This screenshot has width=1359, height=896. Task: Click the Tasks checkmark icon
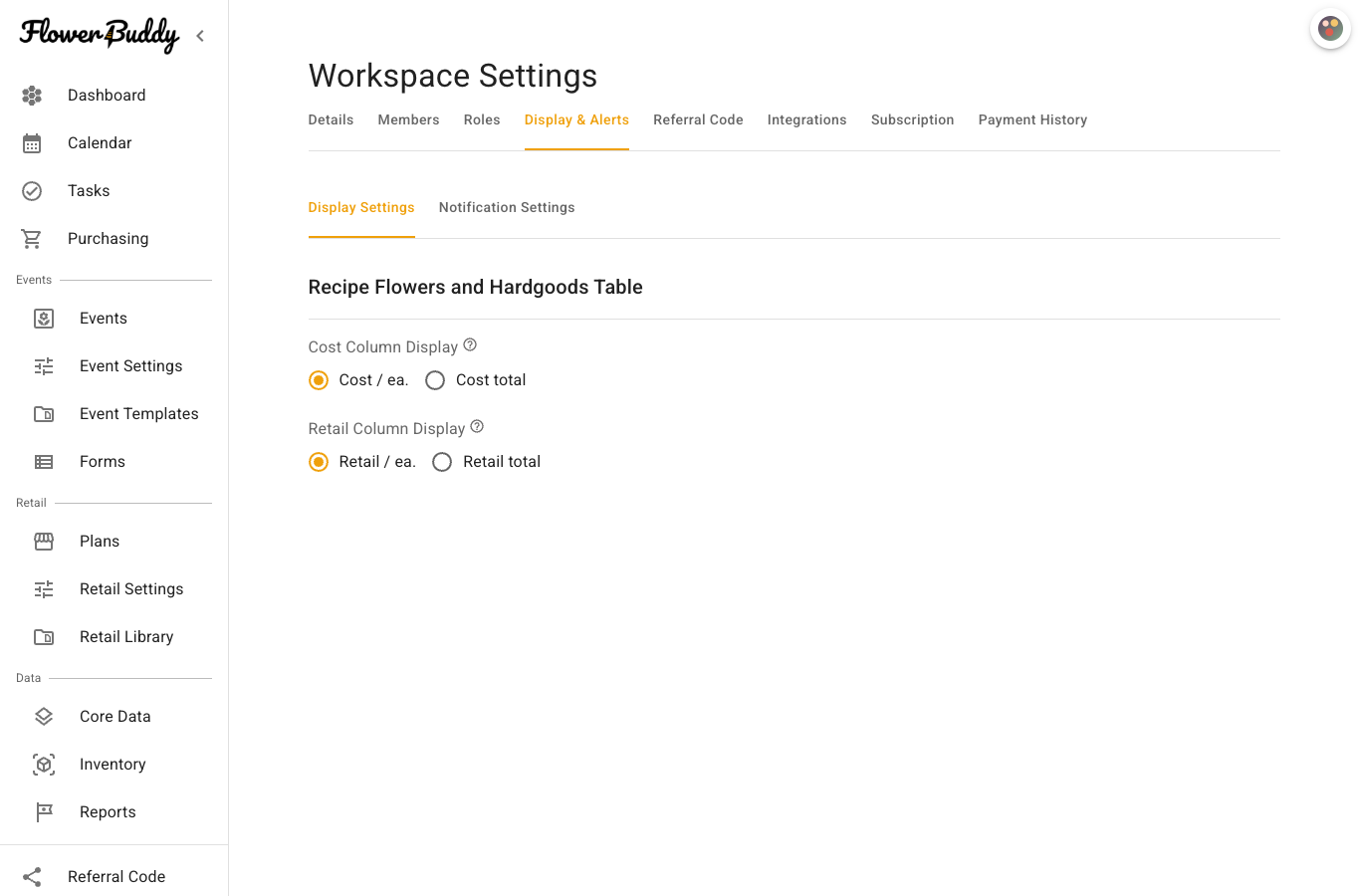(x=32, y=191)
